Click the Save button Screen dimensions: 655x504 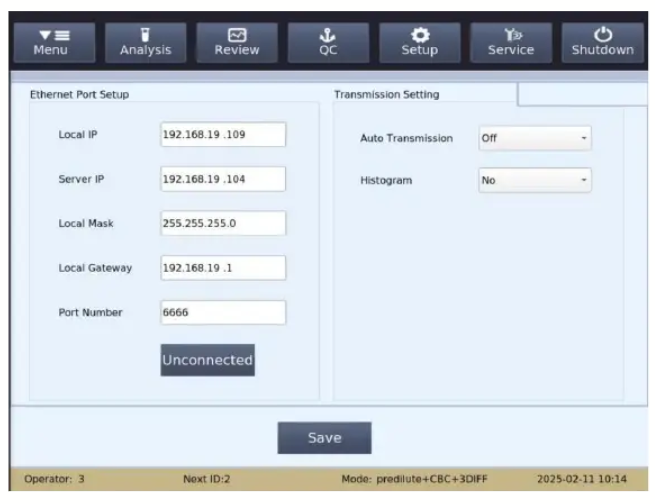coord(325,438)
